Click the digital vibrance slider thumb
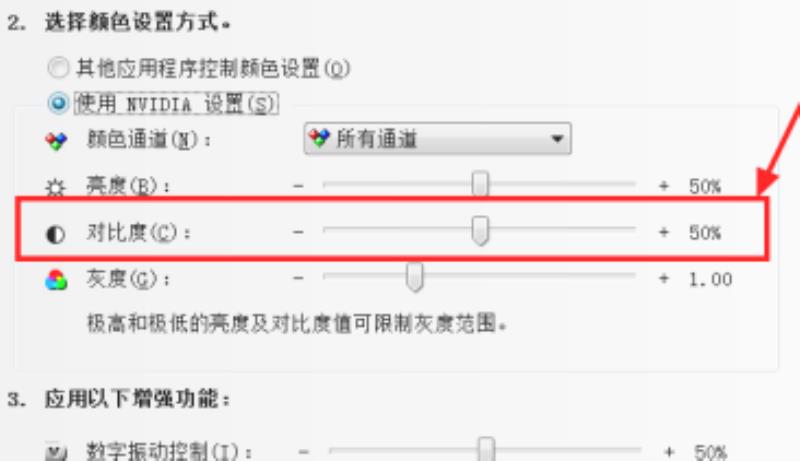Screen dimensions: 800x461 [486, 450]
